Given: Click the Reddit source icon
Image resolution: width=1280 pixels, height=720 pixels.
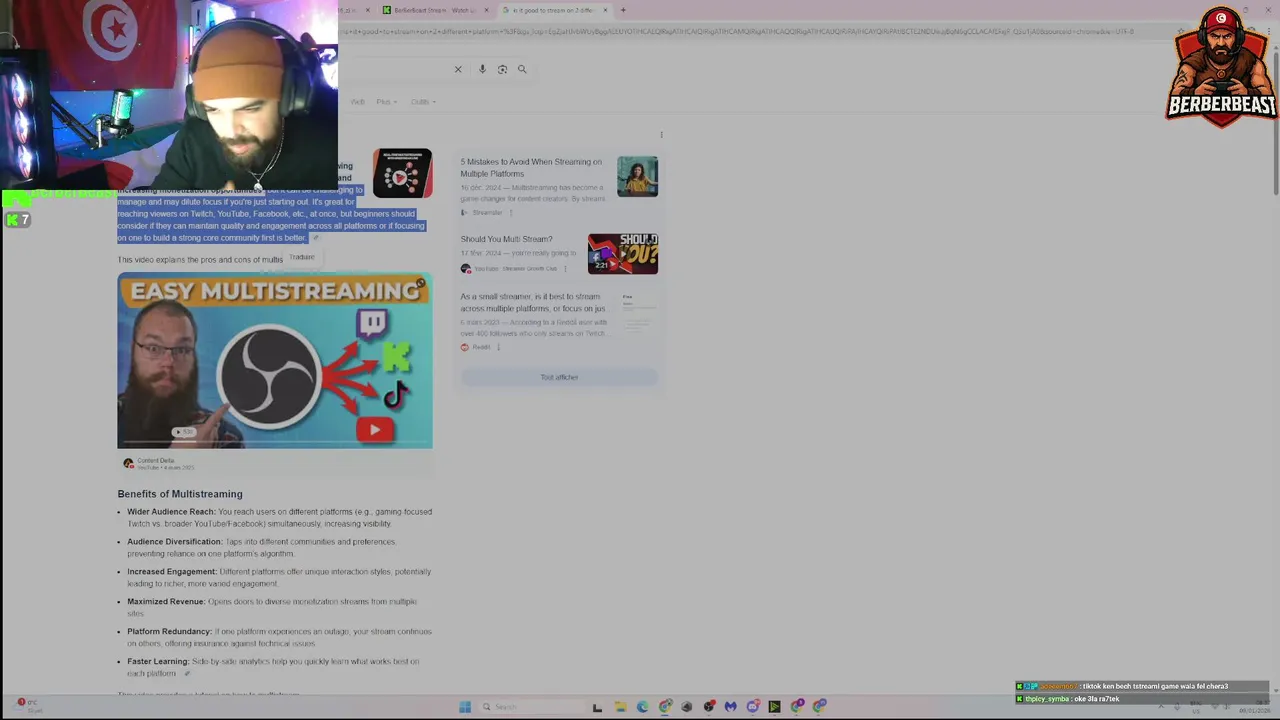Looking at the screenshot, I should tap(465, 347).
